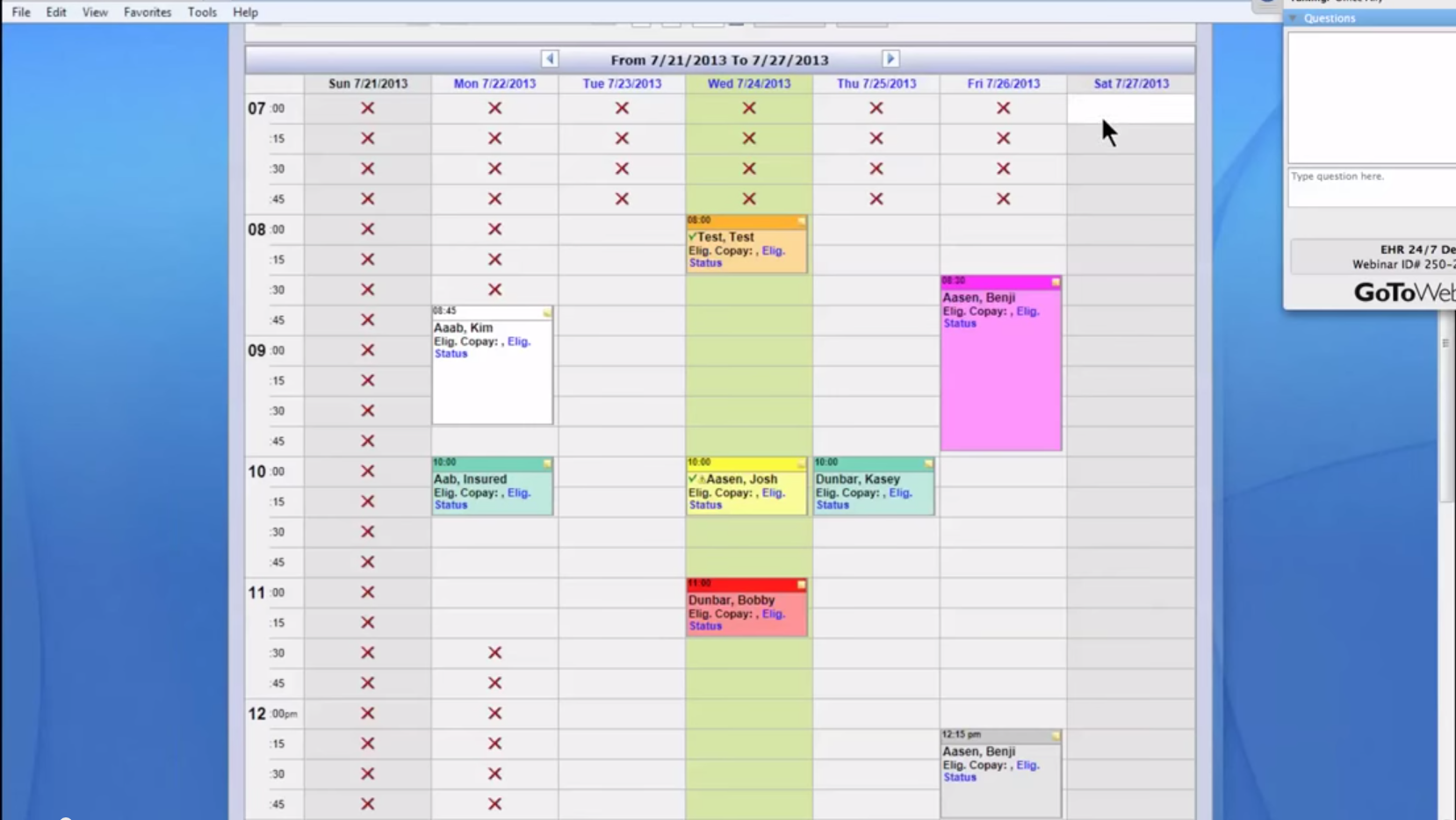
Task: Select the Sat 7/27/2013 day header
Action: 1131,83
